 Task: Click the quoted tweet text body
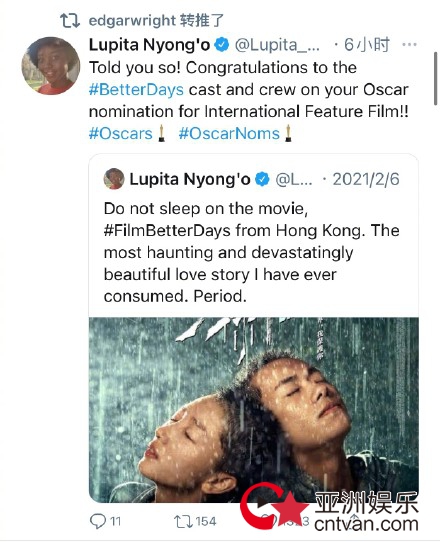[x=251, y=252]
